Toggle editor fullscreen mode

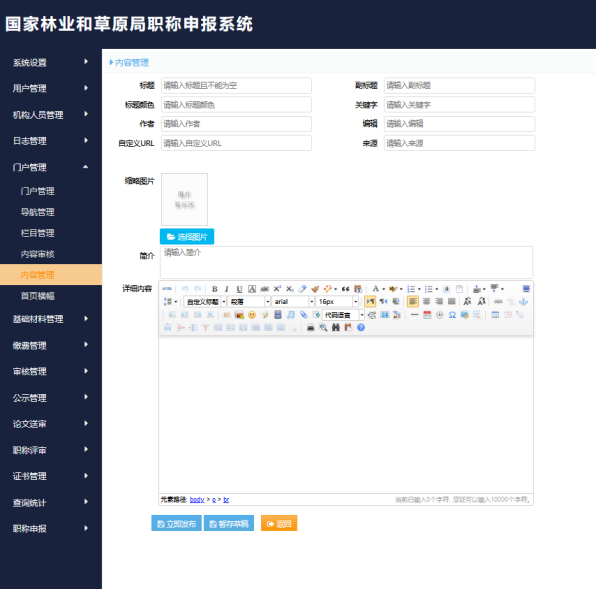click(x=526, y=289)
